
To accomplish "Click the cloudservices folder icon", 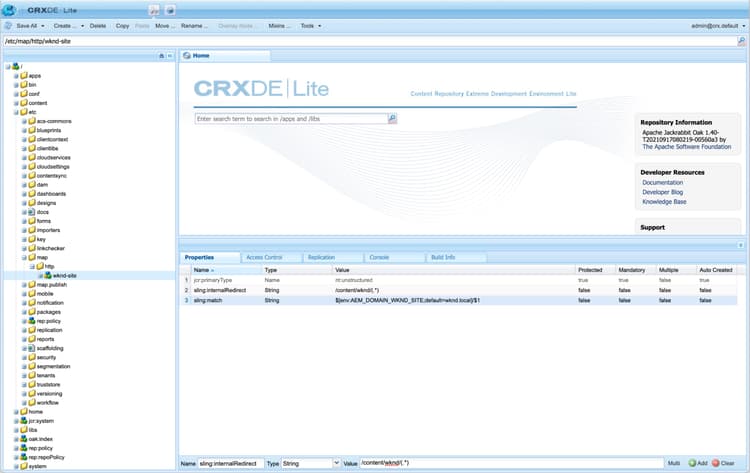I will point(32,157).
